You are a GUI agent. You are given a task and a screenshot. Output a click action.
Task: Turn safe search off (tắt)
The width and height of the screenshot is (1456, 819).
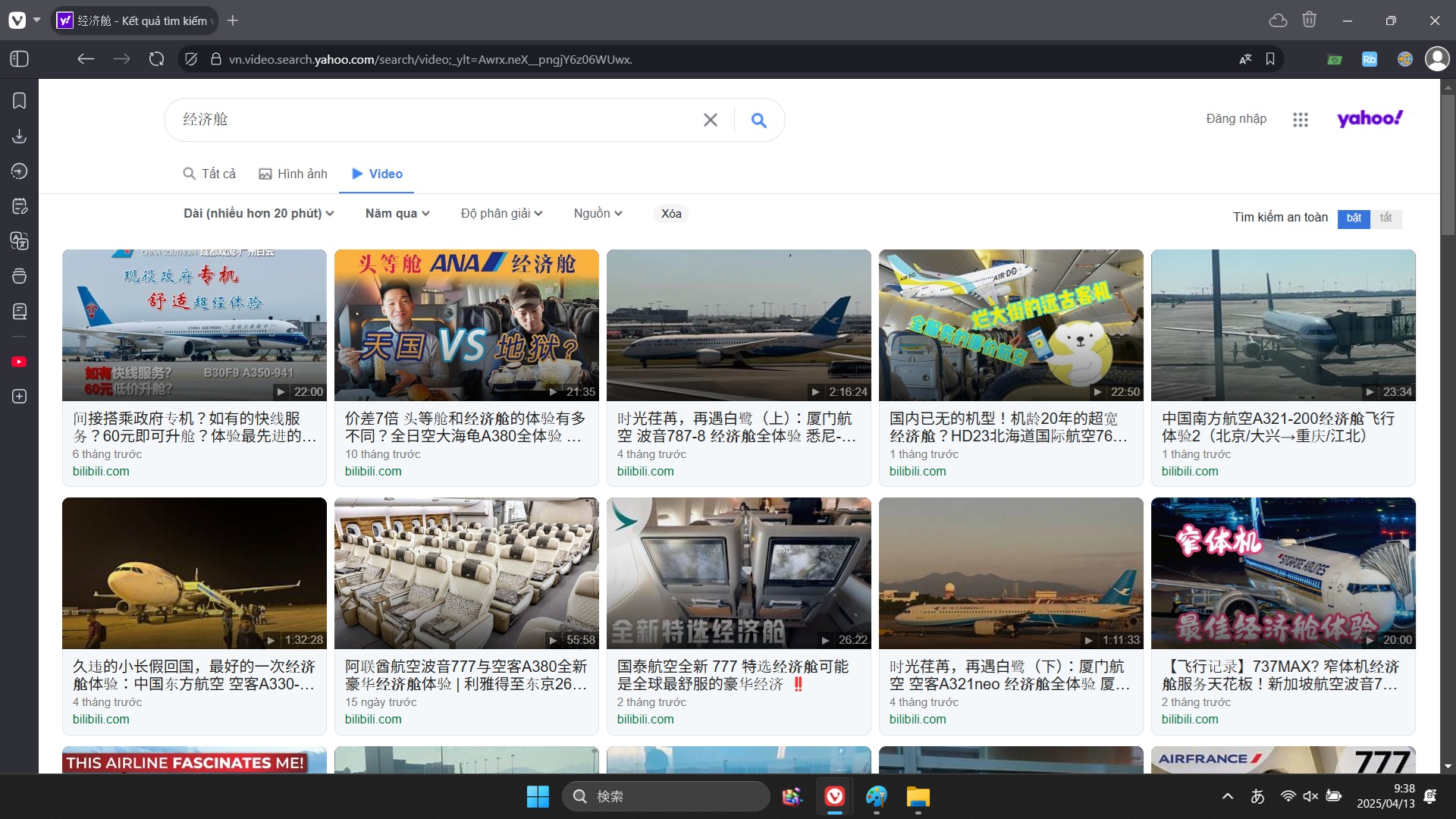click(1386, 218)
